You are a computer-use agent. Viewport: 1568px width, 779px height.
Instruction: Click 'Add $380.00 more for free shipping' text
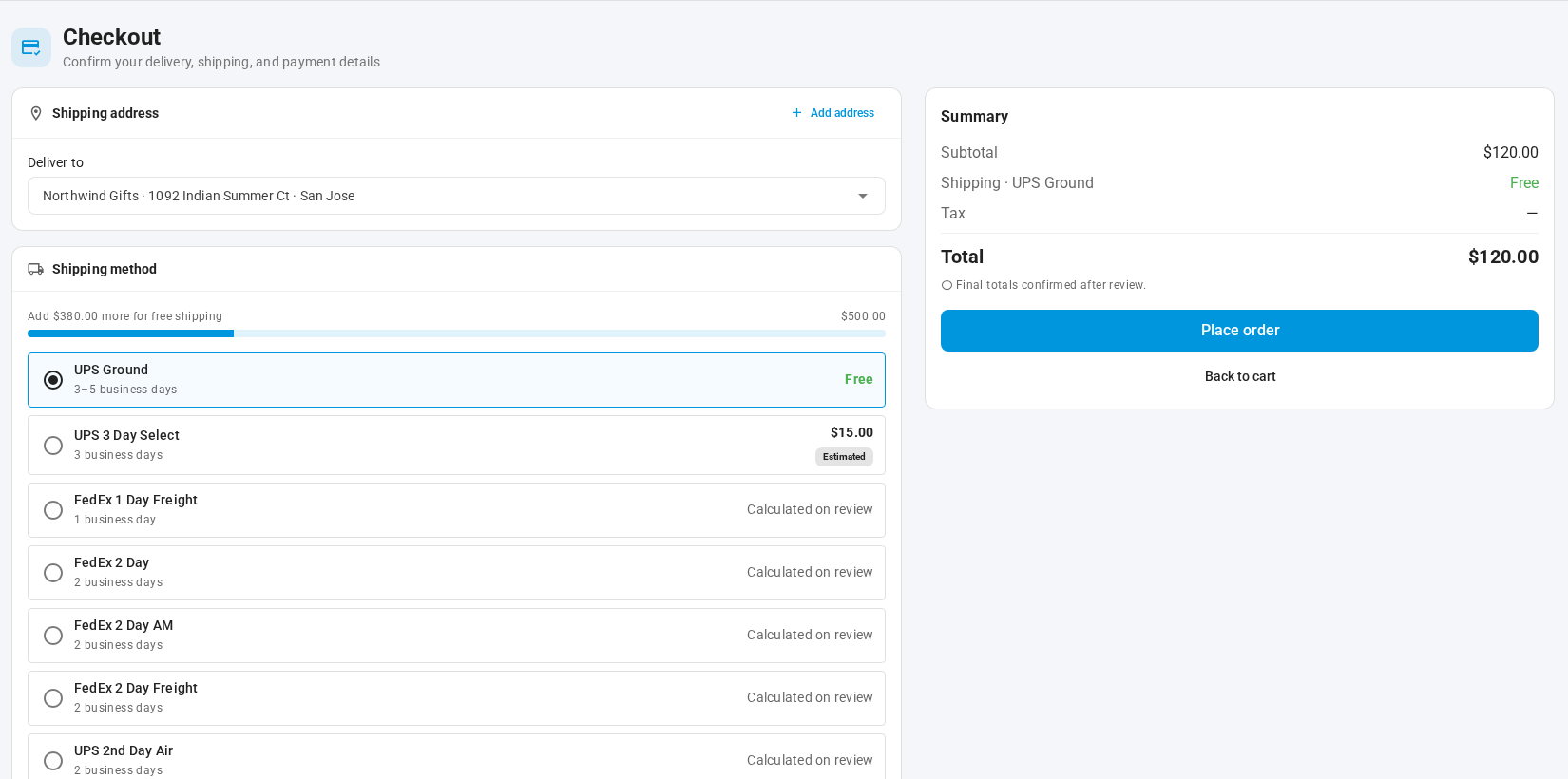click(124, 316)
